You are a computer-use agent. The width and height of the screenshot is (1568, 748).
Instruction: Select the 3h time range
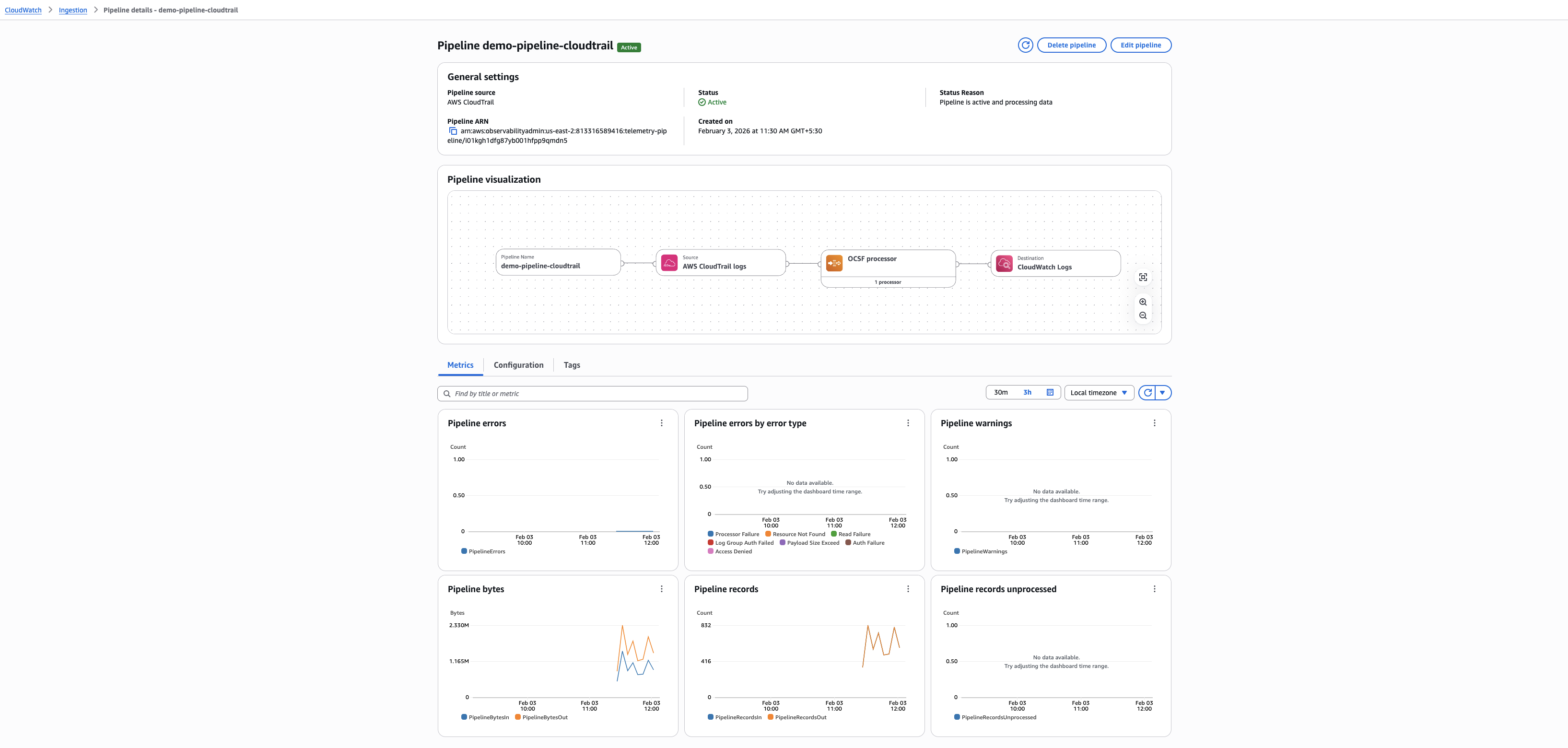(1027, 393)
